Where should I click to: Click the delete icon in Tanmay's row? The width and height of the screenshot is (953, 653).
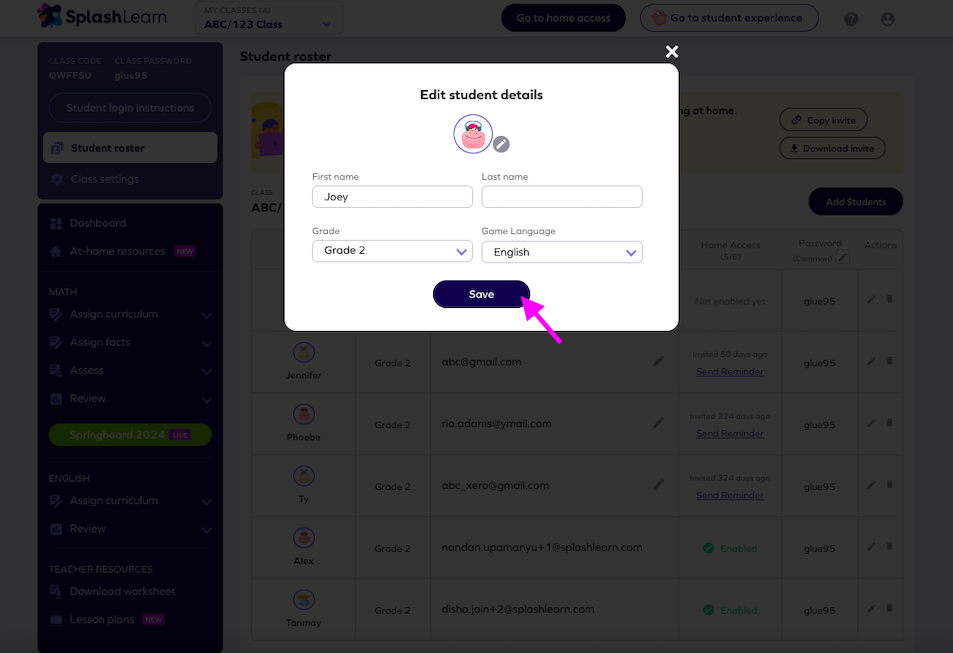[889, 608]
